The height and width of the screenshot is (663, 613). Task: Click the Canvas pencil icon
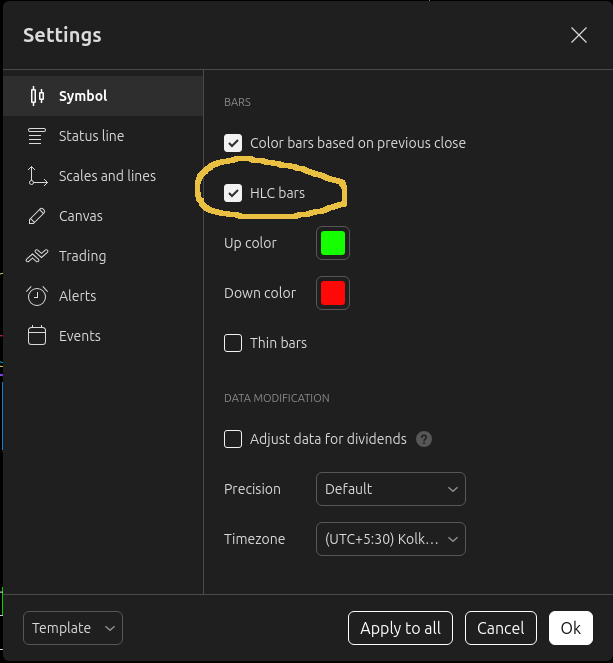tap(37, 216)
